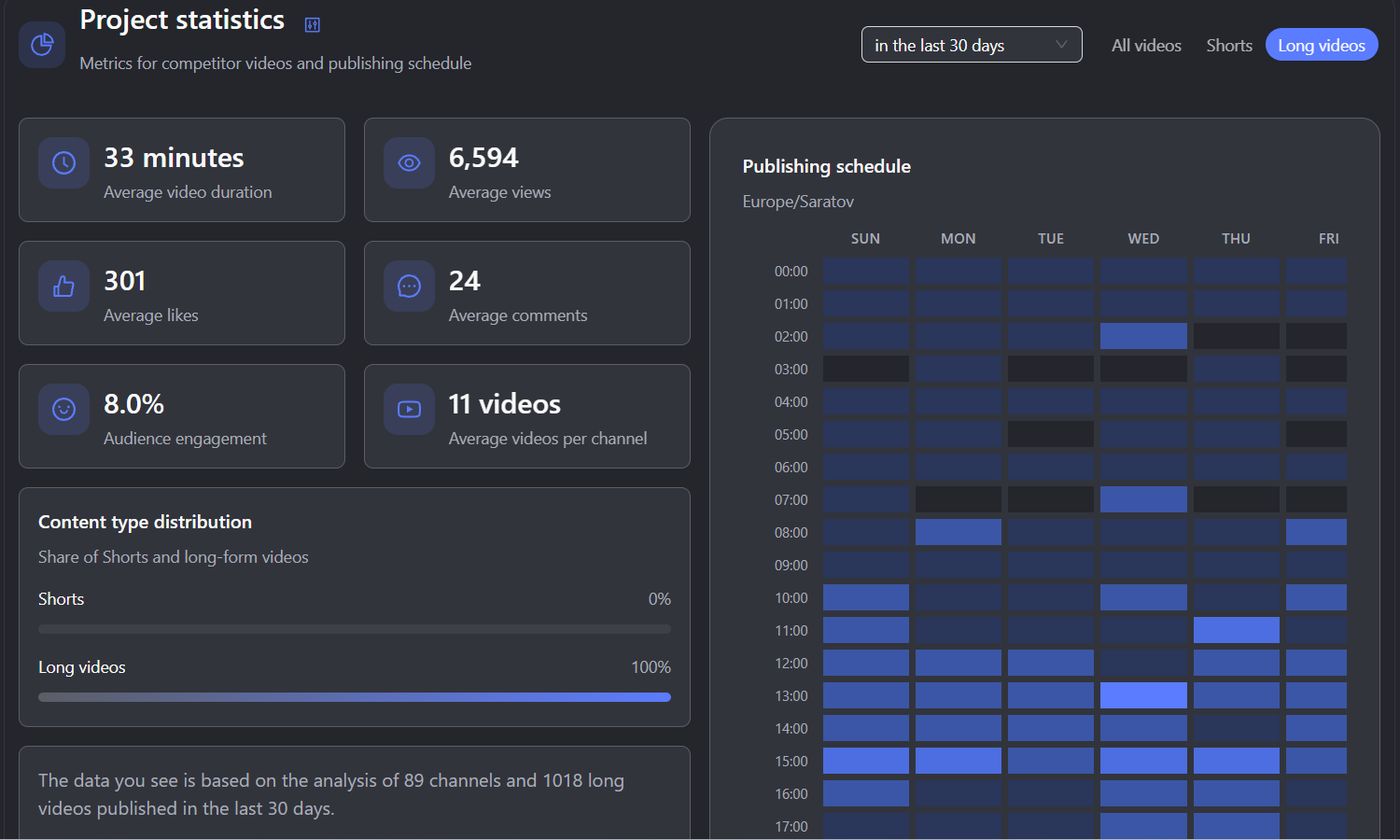Click the 'FRI' column header
Viewport: 1400px width, 840px height.
click(1328, 239)
